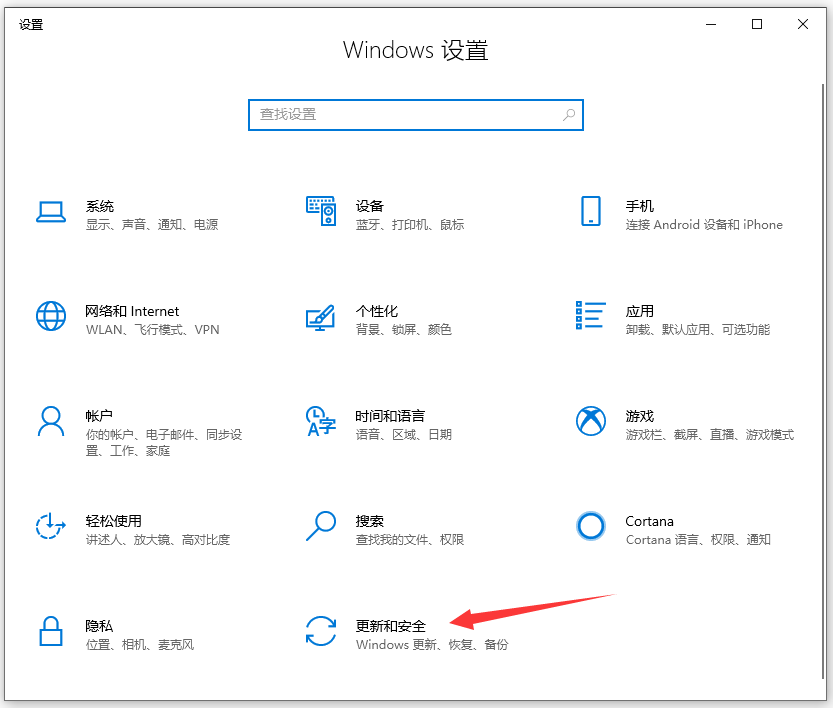The image size is (833, 708).
Task: Click the 搜索 title text
Action: coord(370,521)
